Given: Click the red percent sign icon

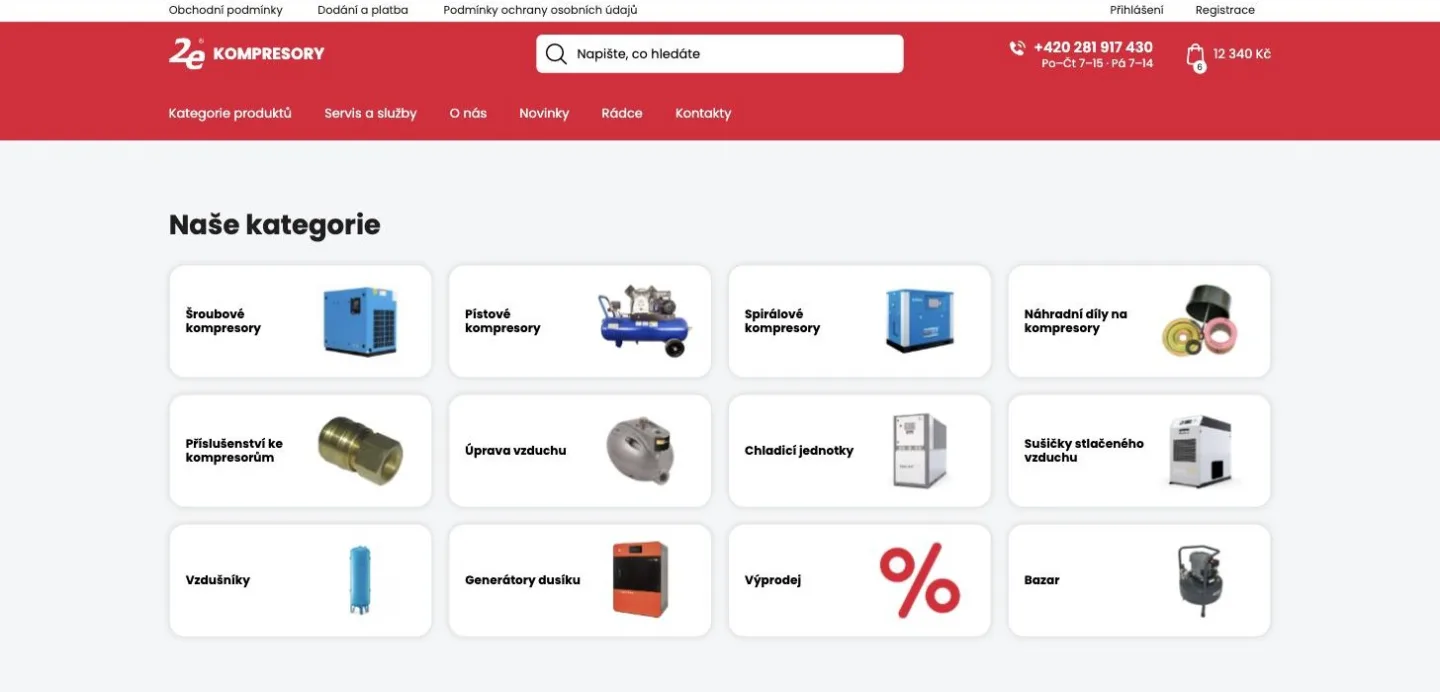Looking at the screenshot, I should [x=920, y=580].
